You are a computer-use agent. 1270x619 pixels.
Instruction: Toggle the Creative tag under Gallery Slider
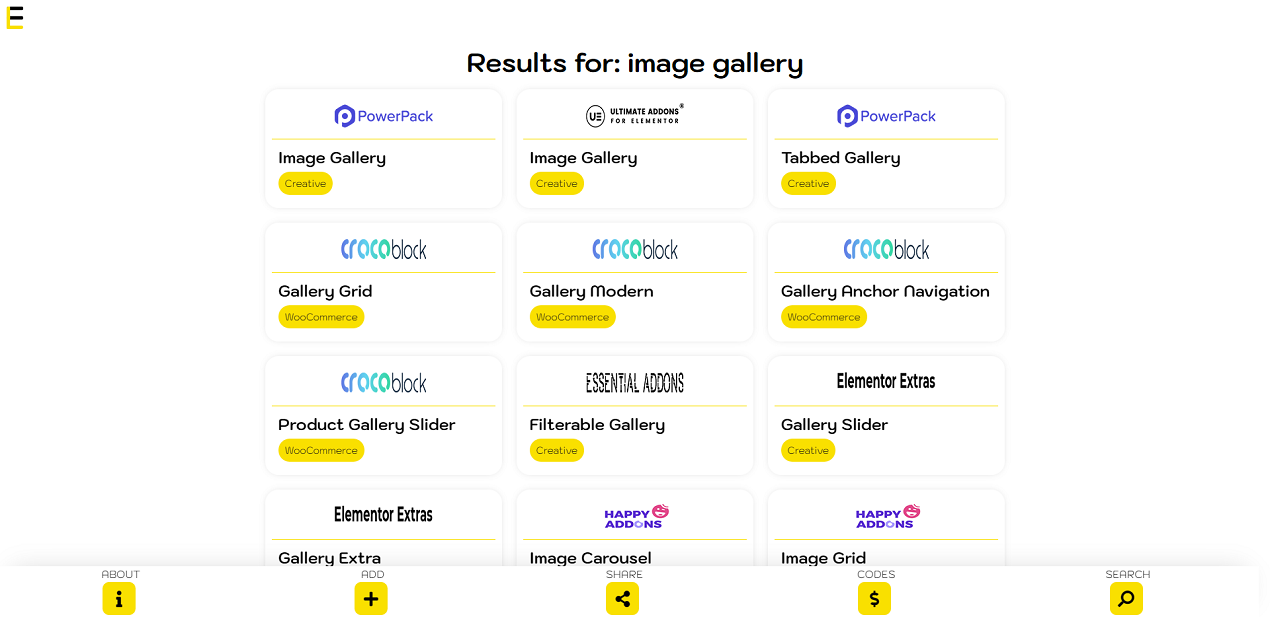[808, 450]
